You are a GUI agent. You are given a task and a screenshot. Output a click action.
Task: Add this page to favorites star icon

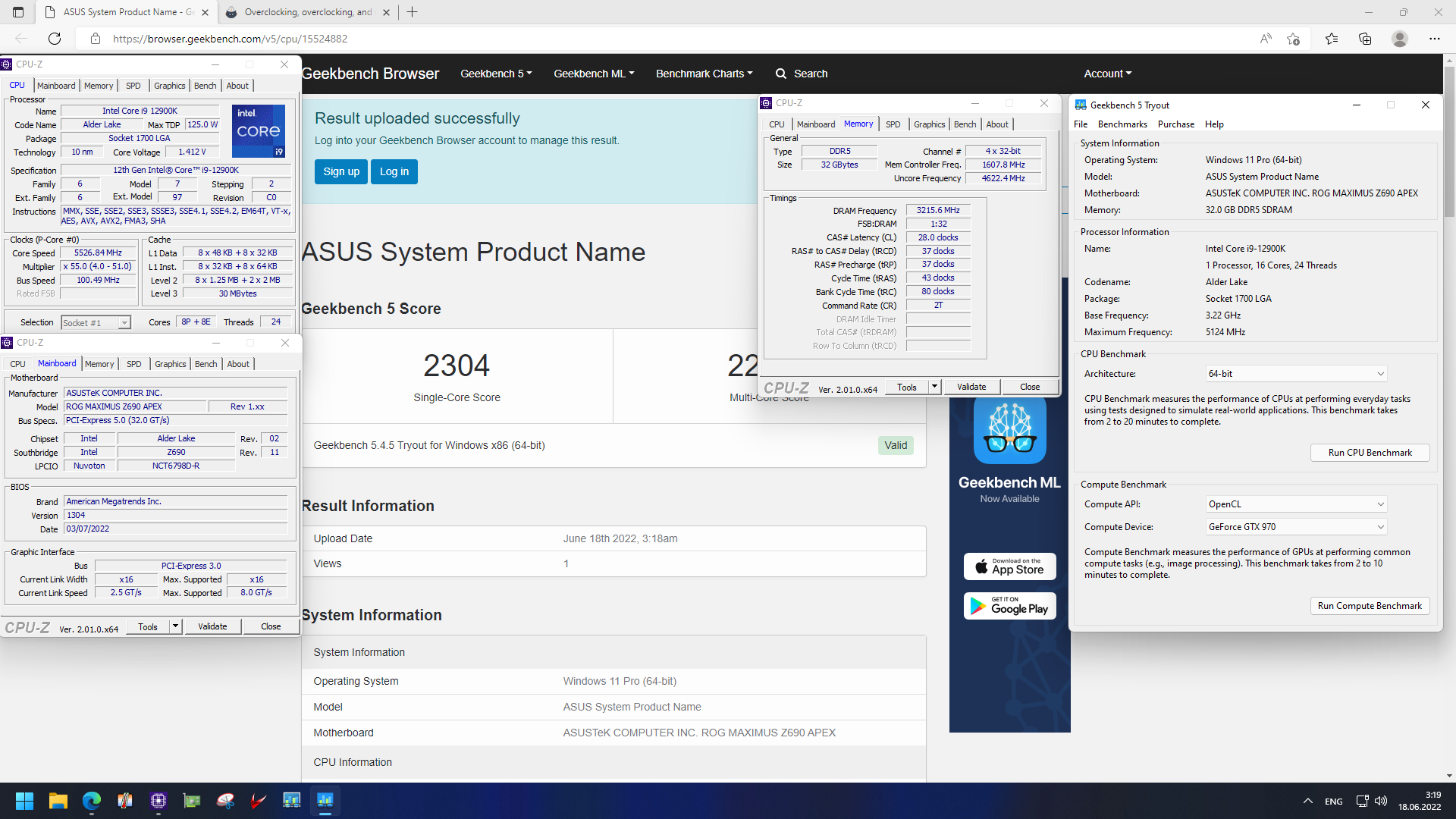[1294, 39]
